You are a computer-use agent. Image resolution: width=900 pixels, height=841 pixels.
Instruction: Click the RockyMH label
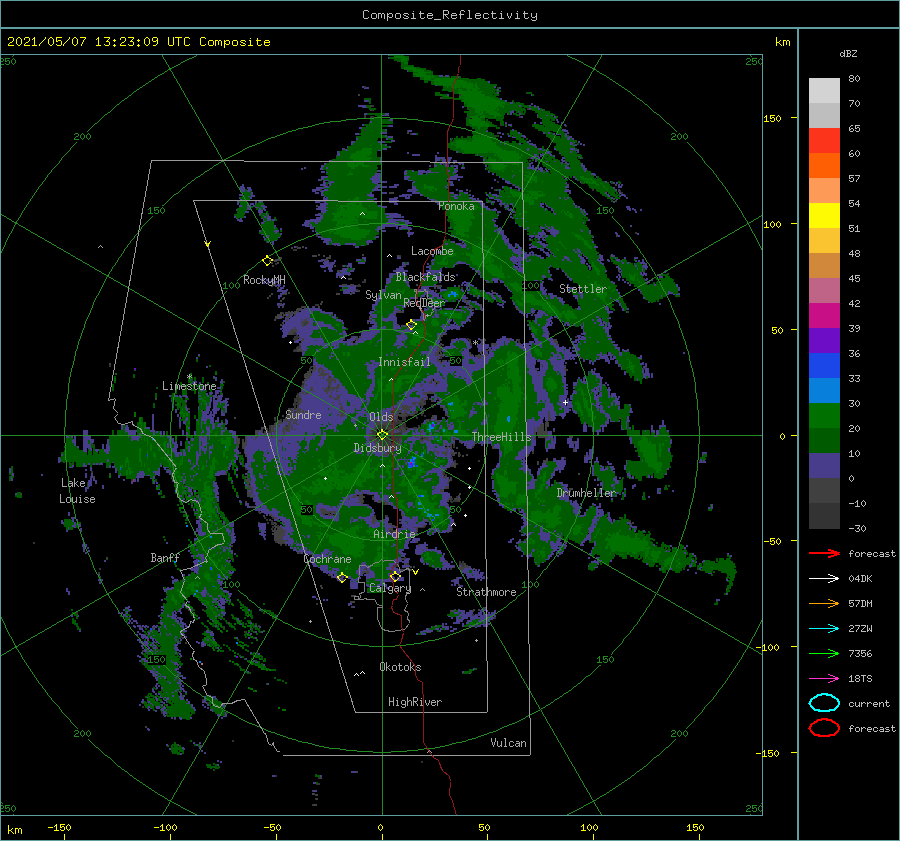264,280
